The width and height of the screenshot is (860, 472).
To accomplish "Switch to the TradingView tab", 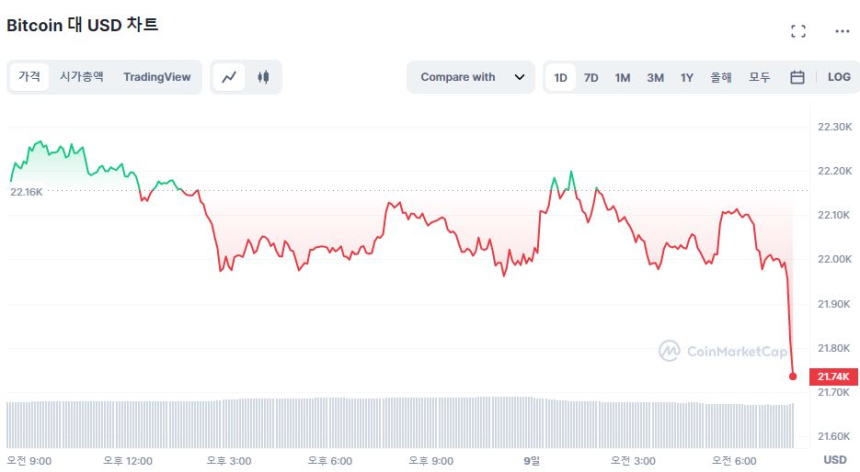I will tap(157, 77).
